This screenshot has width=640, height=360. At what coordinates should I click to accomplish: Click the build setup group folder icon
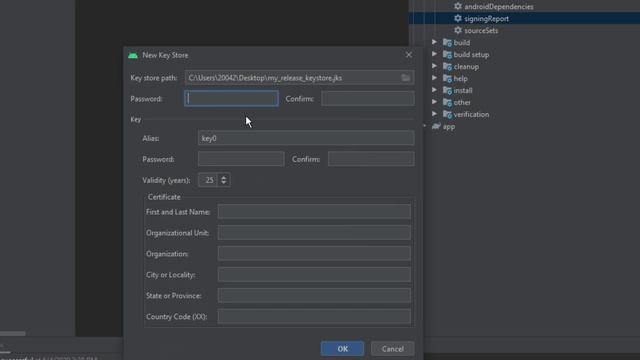click(447, 54)
